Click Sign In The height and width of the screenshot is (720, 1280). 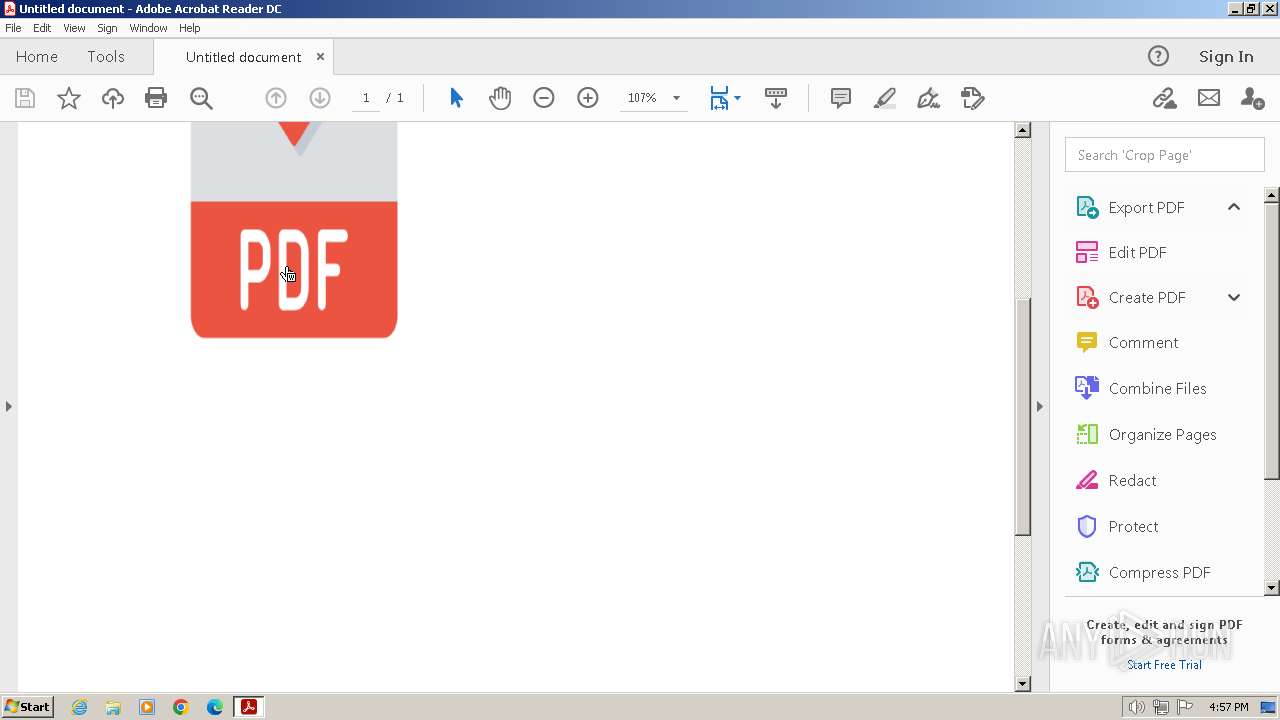tap(1226, 57)
